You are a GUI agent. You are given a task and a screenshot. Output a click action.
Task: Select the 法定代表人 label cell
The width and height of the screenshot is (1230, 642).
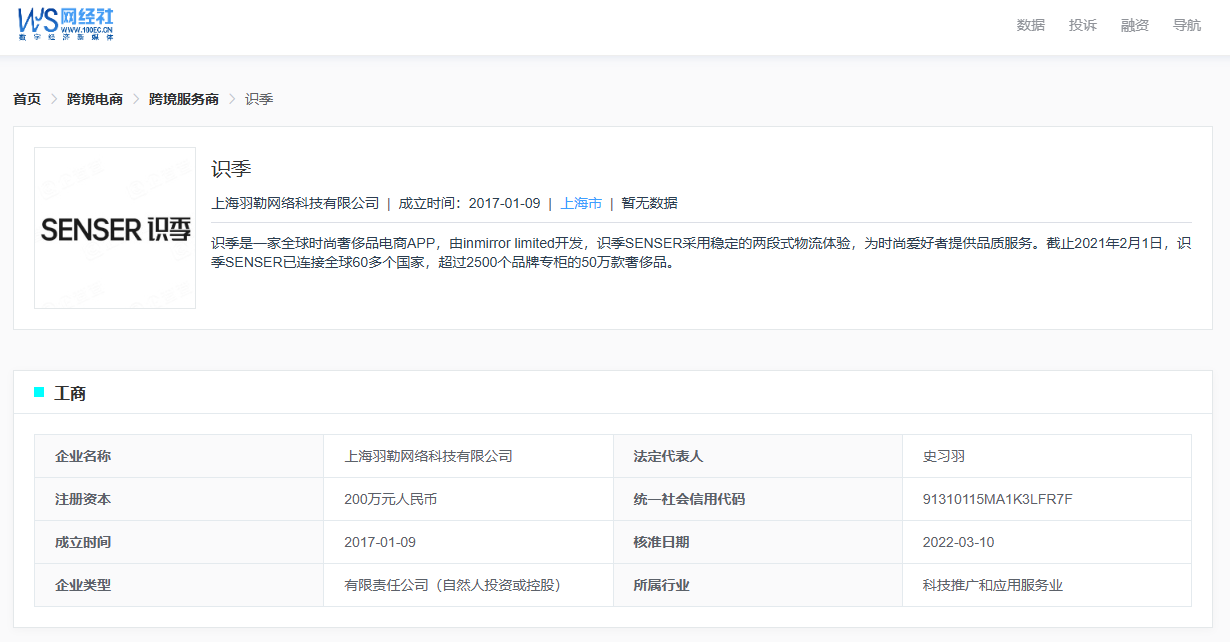coord(758,456)
